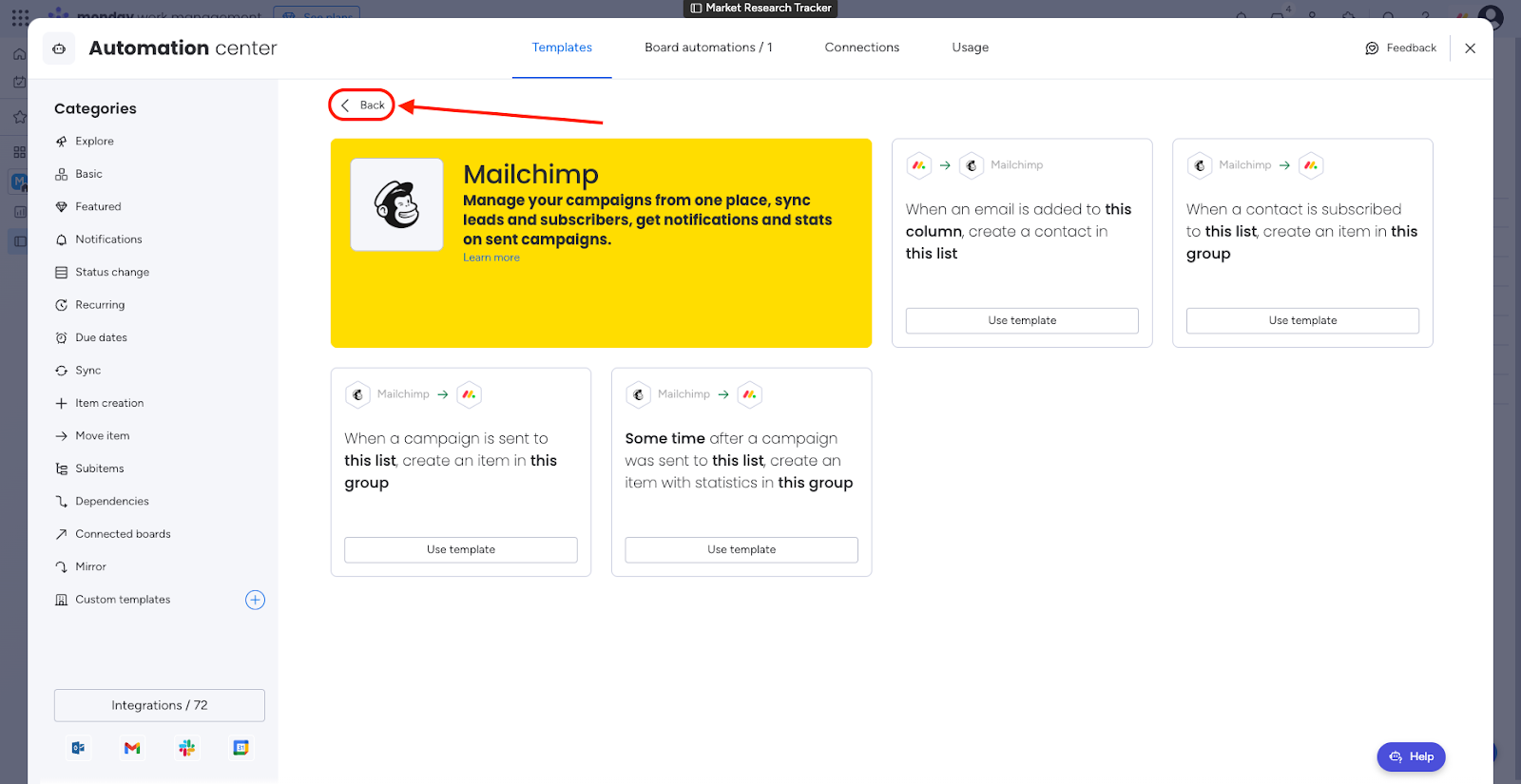Select the Status change category
This screenshot has height=784, width=1521.
(112, 272)
